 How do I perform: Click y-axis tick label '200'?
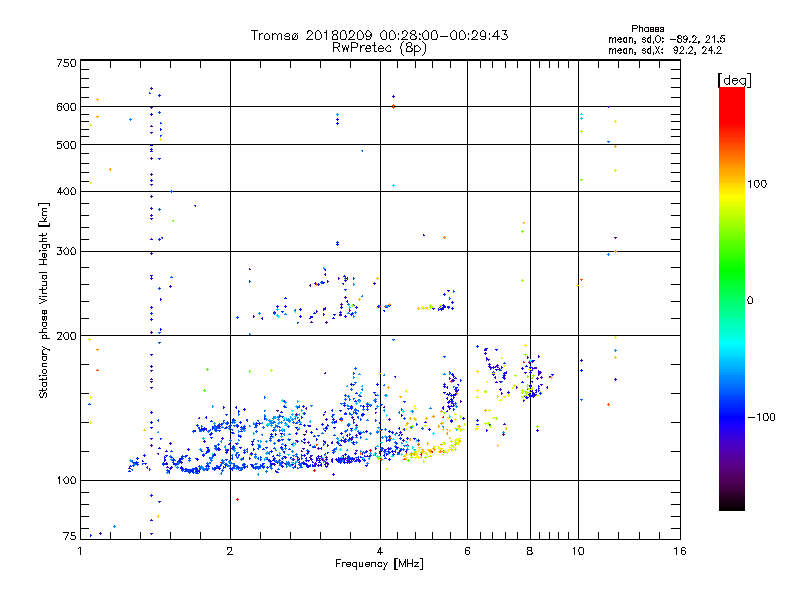click(x=66, y=336)
